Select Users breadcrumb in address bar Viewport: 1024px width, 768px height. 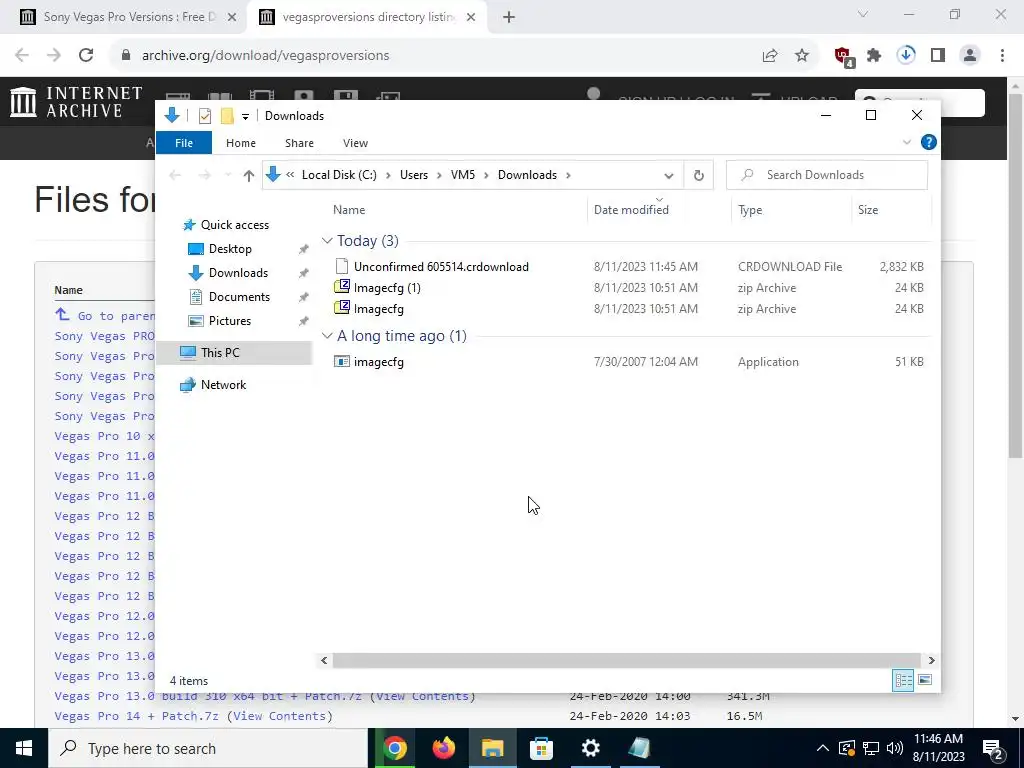coord(414,175)
